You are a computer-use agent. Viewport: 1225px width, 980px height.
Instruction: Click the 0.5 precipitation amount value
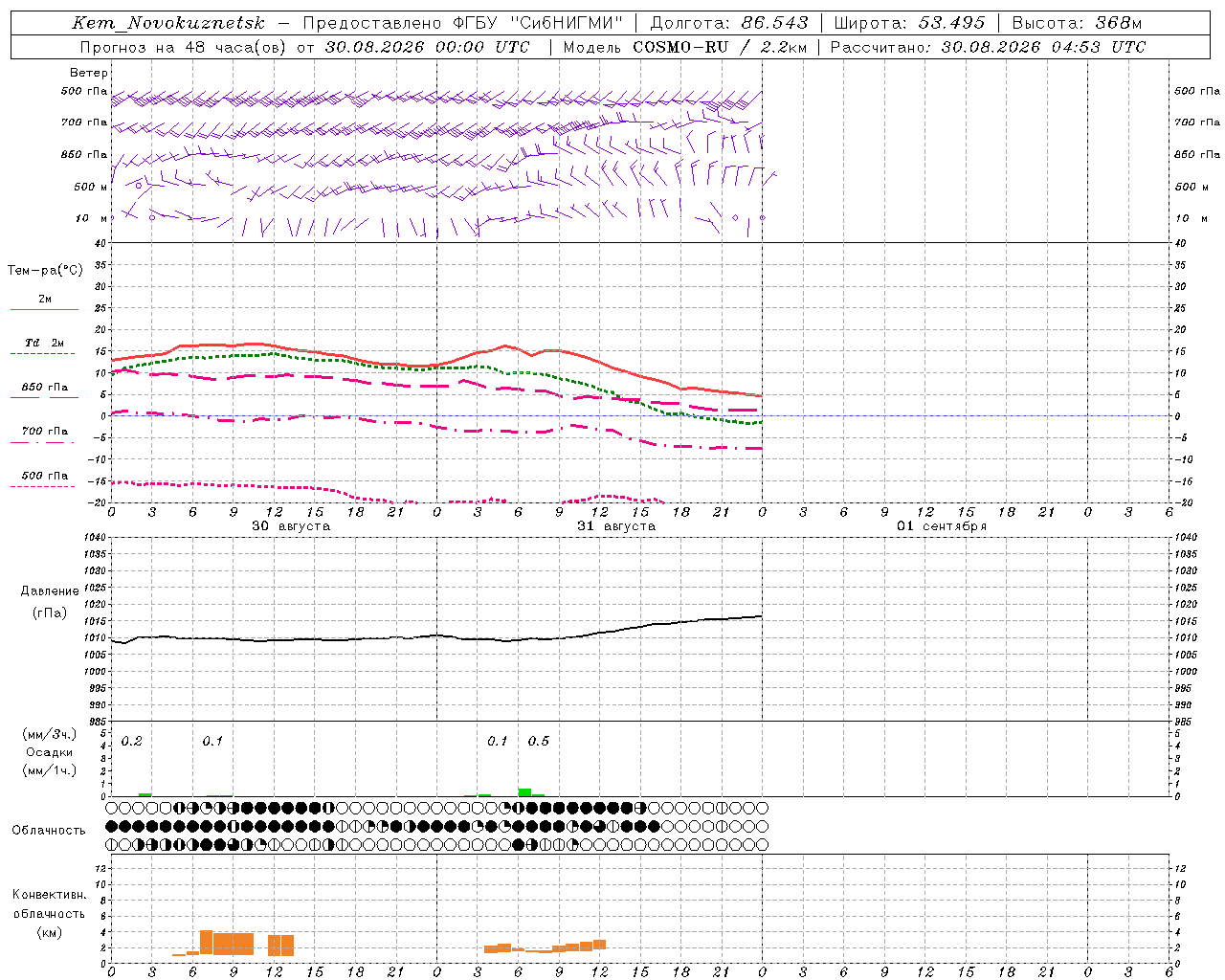539,742
